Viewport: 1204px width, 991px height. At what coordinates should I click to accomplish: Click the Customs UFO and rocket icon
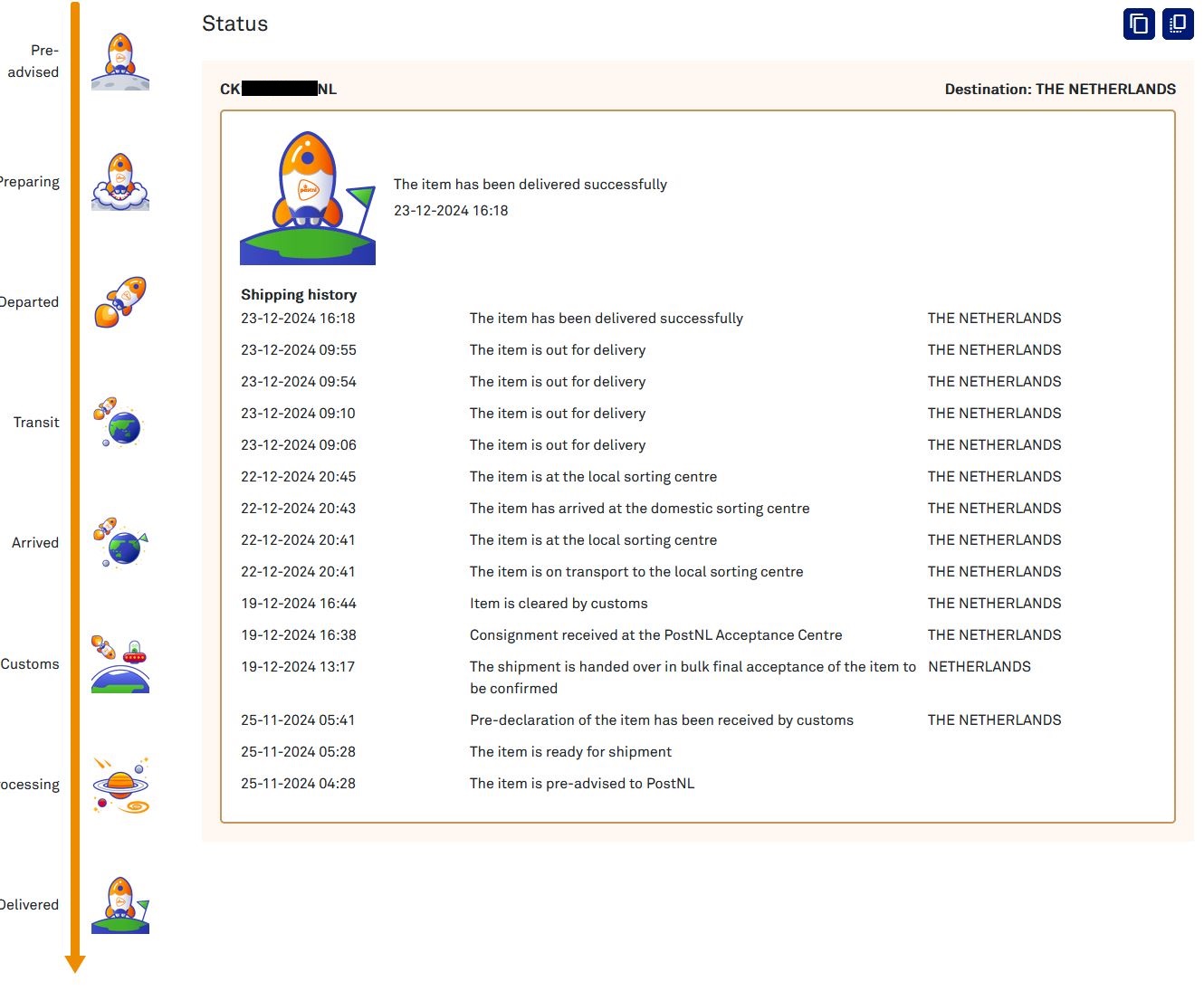120,663
